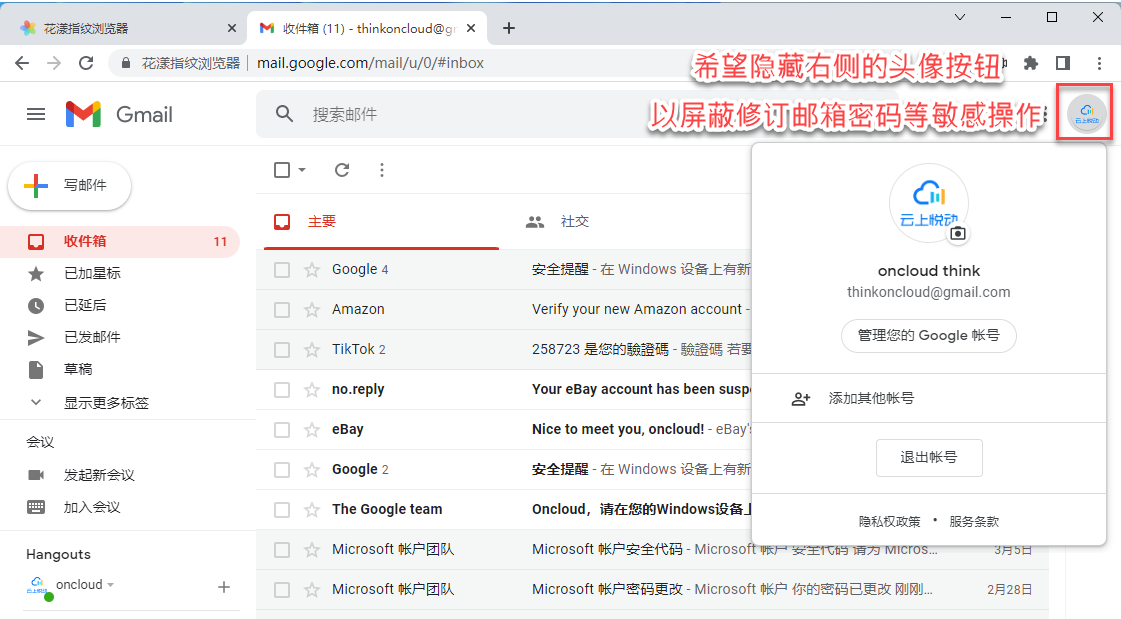Open the "Verify your new Amazon account" email
The height and width of the screenshot is (619, 1121).
point(636,310)
